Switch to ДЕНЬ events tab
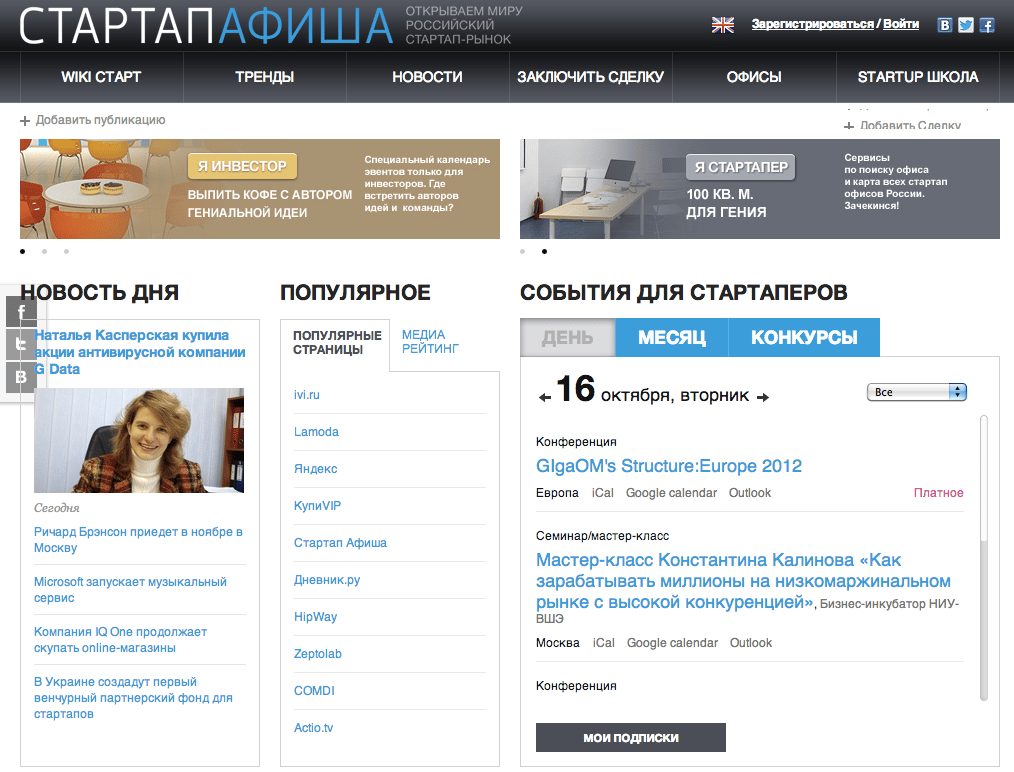Viewport: 1014px width, 772px height. [x=568, y=338]
